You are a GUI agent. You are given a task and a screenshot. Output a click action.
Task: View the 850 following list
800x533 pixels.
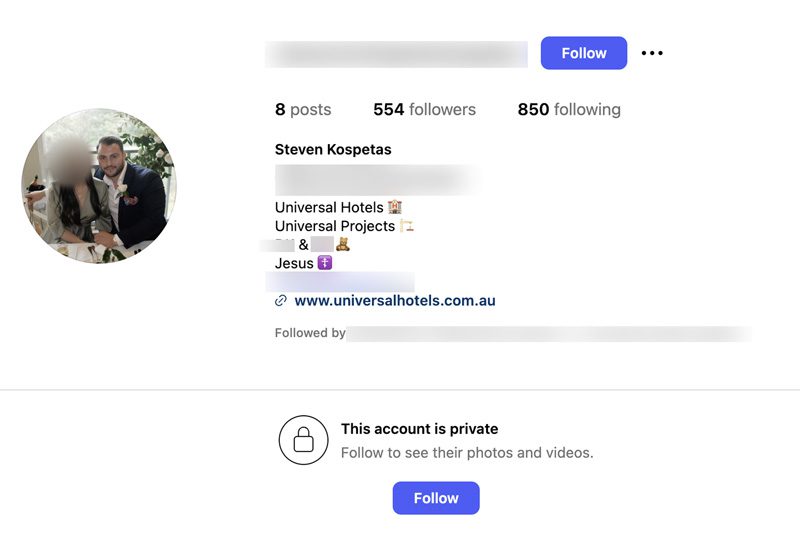(569, 110)
